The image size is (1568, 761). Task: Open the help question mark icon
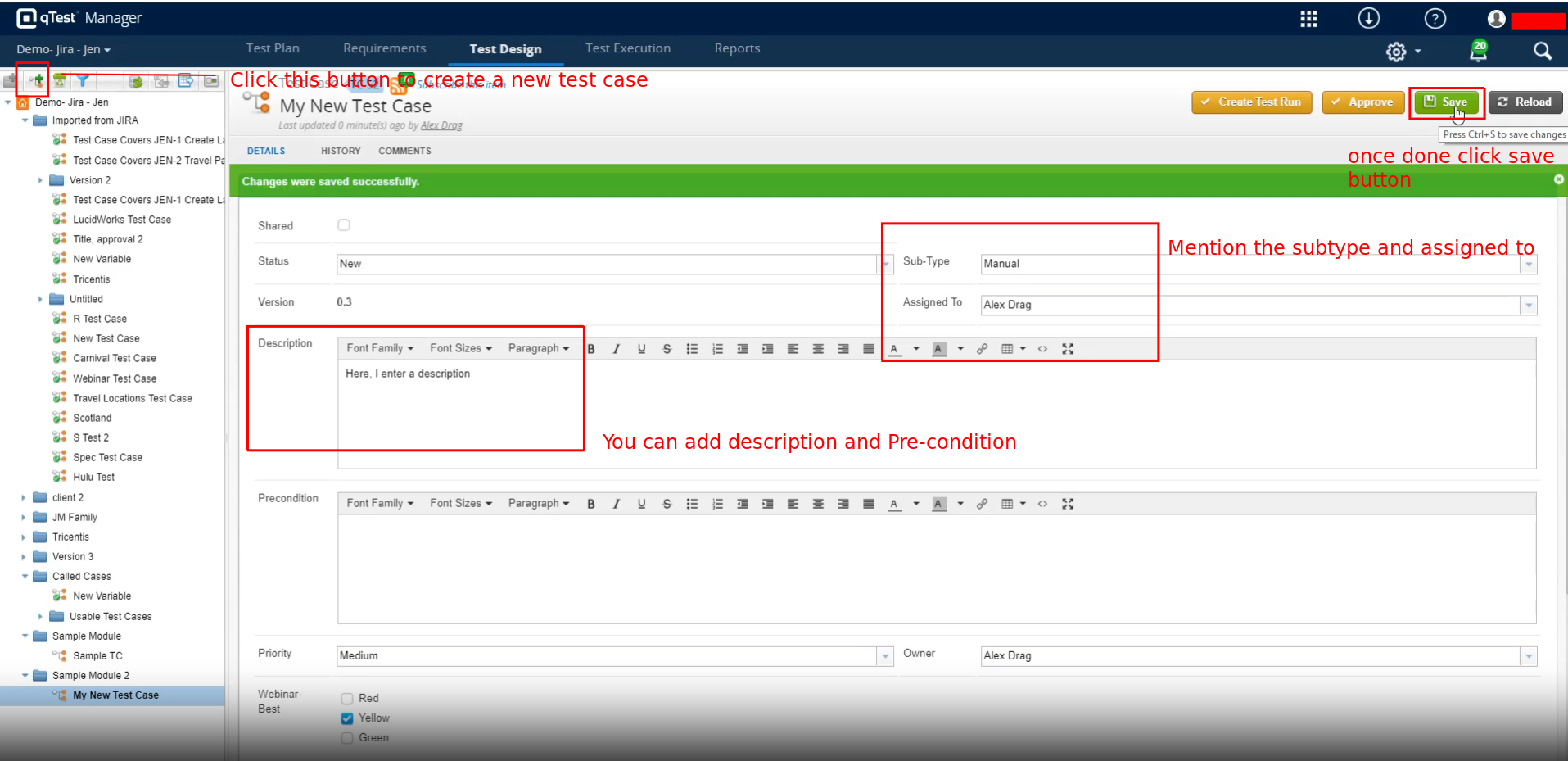tap(1435, 19)
